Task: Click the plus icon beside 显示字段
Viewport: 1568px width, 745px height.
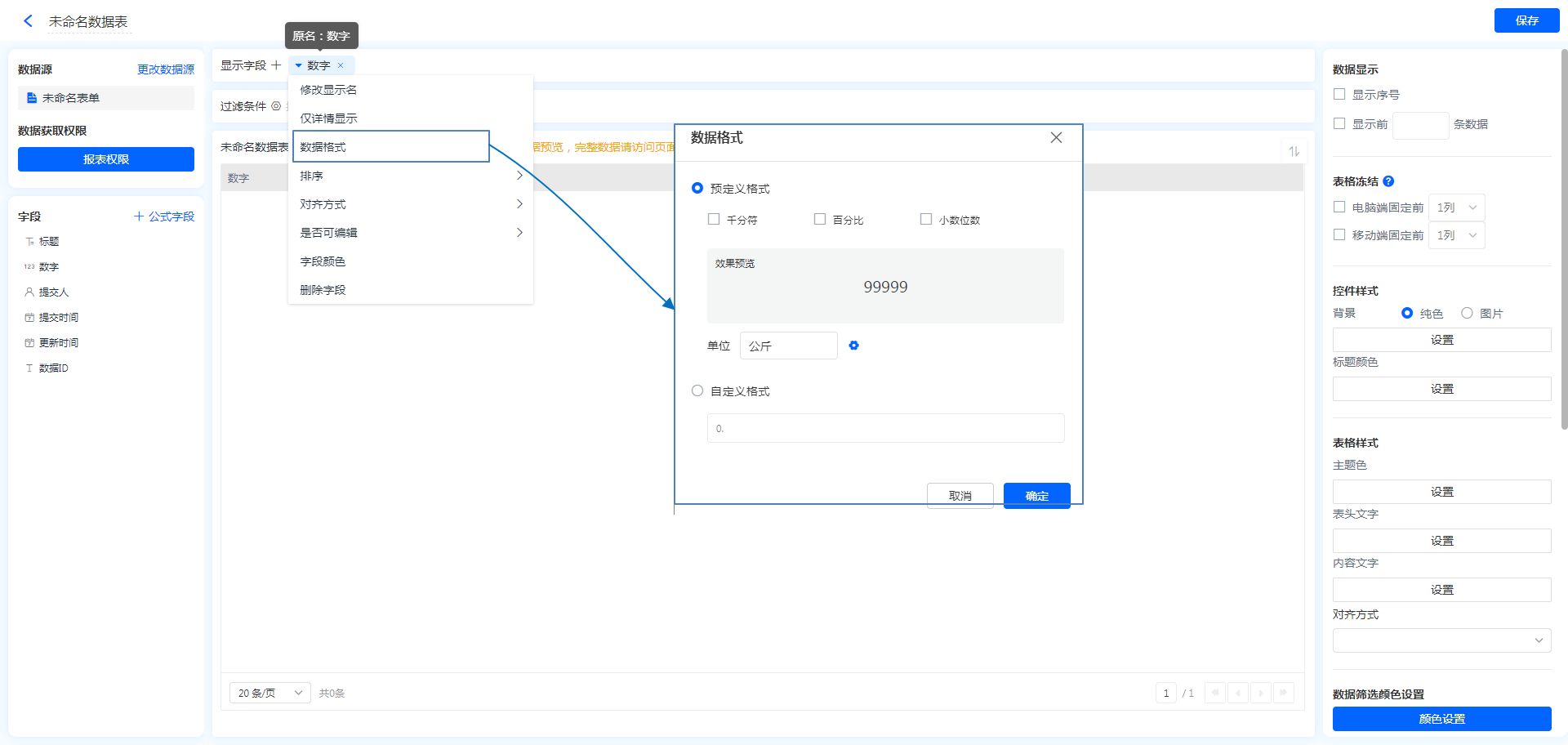Action: (276, 65)
